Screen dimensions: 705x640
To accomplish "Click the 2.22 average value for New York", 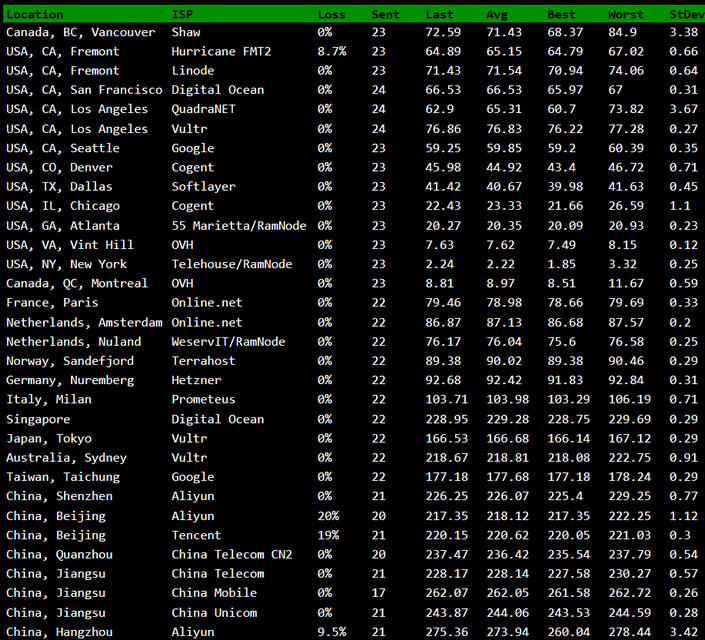I will (500, 264).
